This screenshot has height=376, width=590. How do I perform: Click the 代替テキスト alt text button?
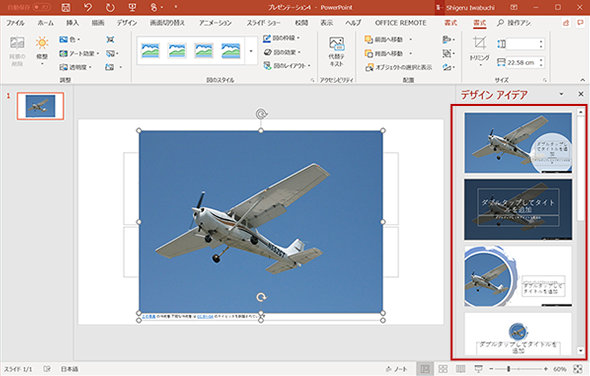tap(336, 52)
